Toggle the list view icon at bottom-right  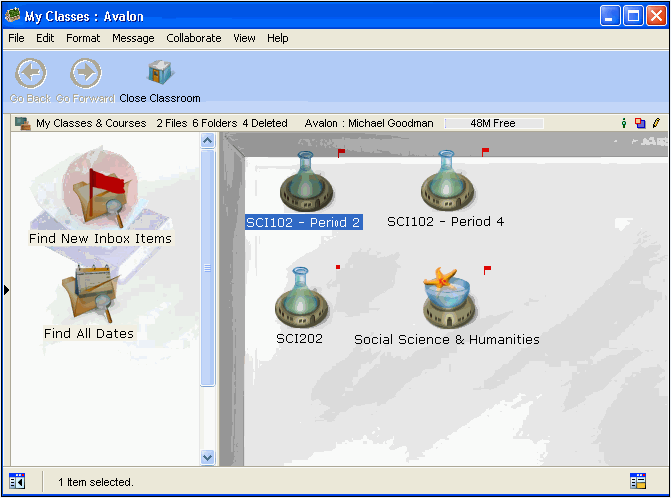click(x=638, y=481)
